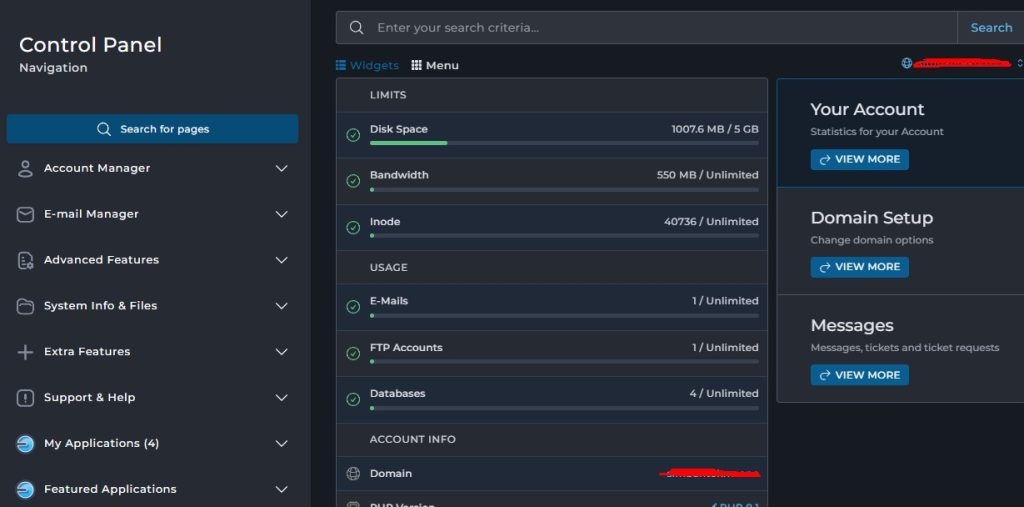This screenshot has height=507, width=1024.
Task: Expand the E-mail Manager chevron
Action: 281,214
